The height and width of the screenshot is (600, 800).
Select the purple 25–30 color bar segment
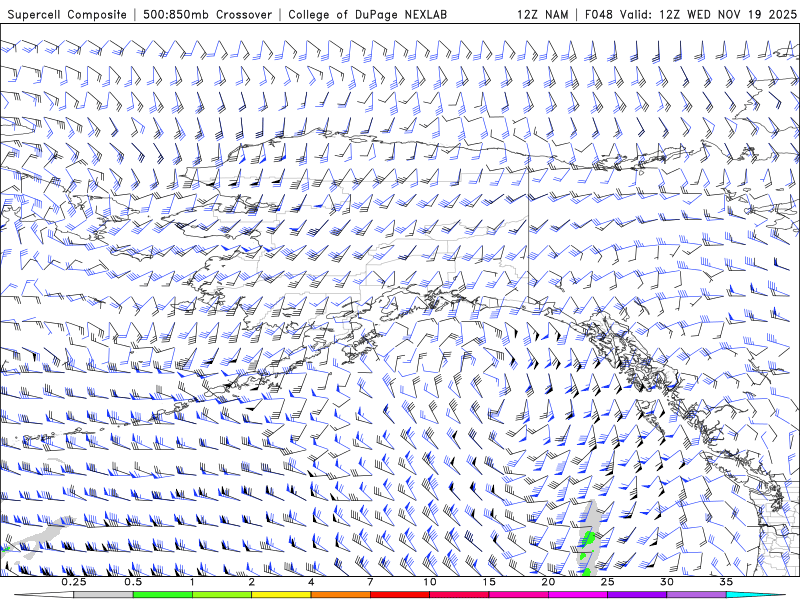637,595
